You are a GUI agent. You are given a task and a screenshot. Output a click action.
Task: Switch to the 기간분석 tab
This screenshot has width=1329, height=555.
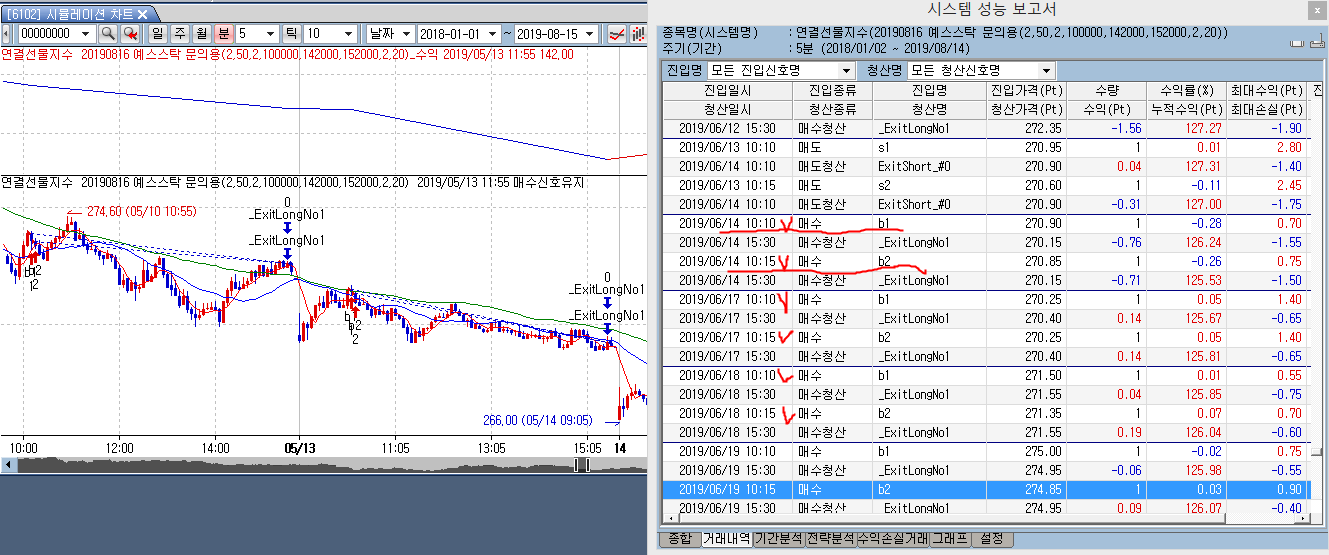click(x=779, y=539)
